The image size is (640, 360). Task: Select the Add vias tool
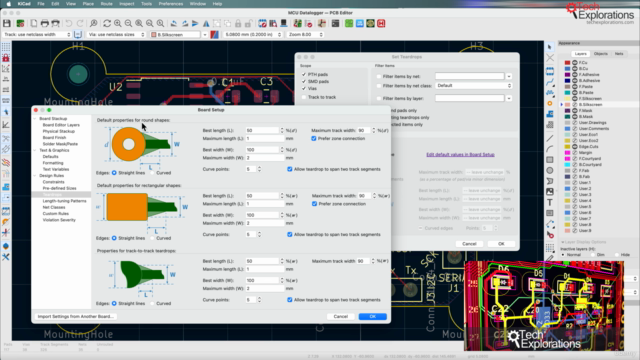tap(550, 104)
